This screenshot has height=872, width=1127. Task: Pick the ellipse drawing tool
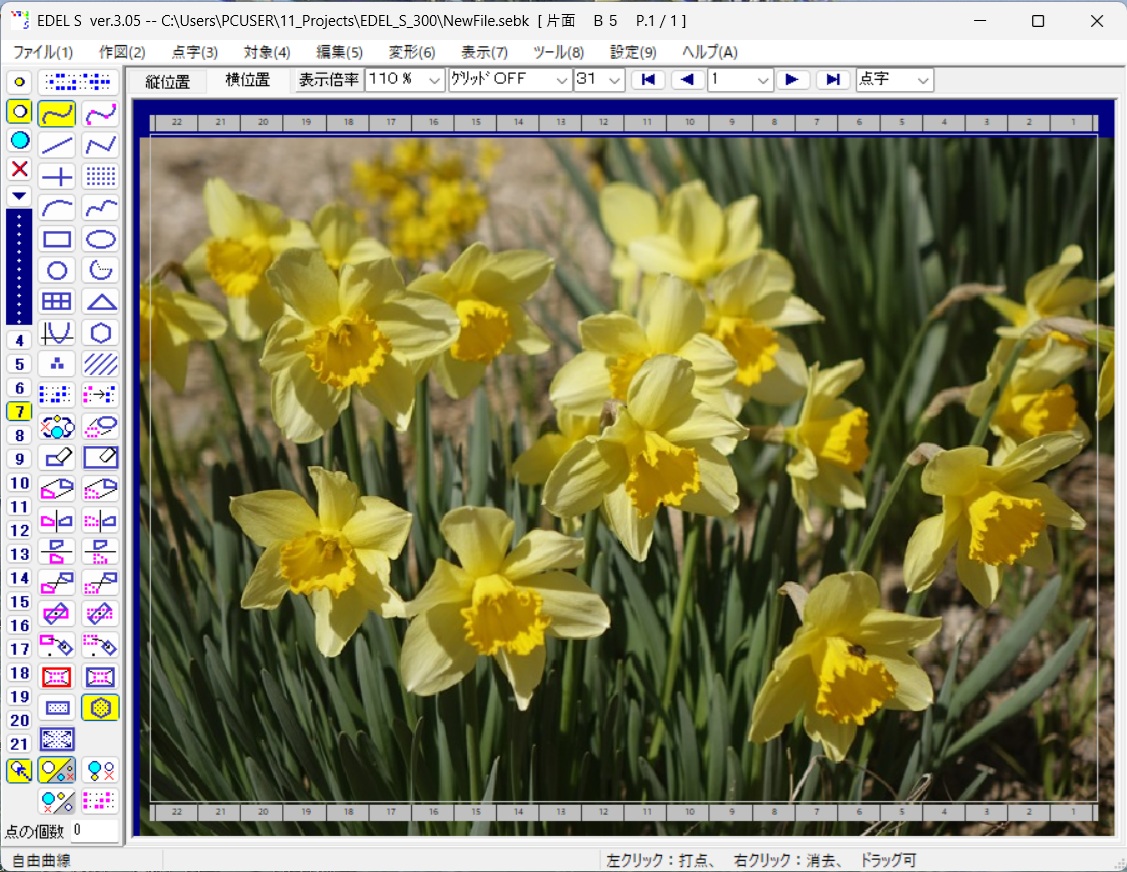(x=100, y=239)
